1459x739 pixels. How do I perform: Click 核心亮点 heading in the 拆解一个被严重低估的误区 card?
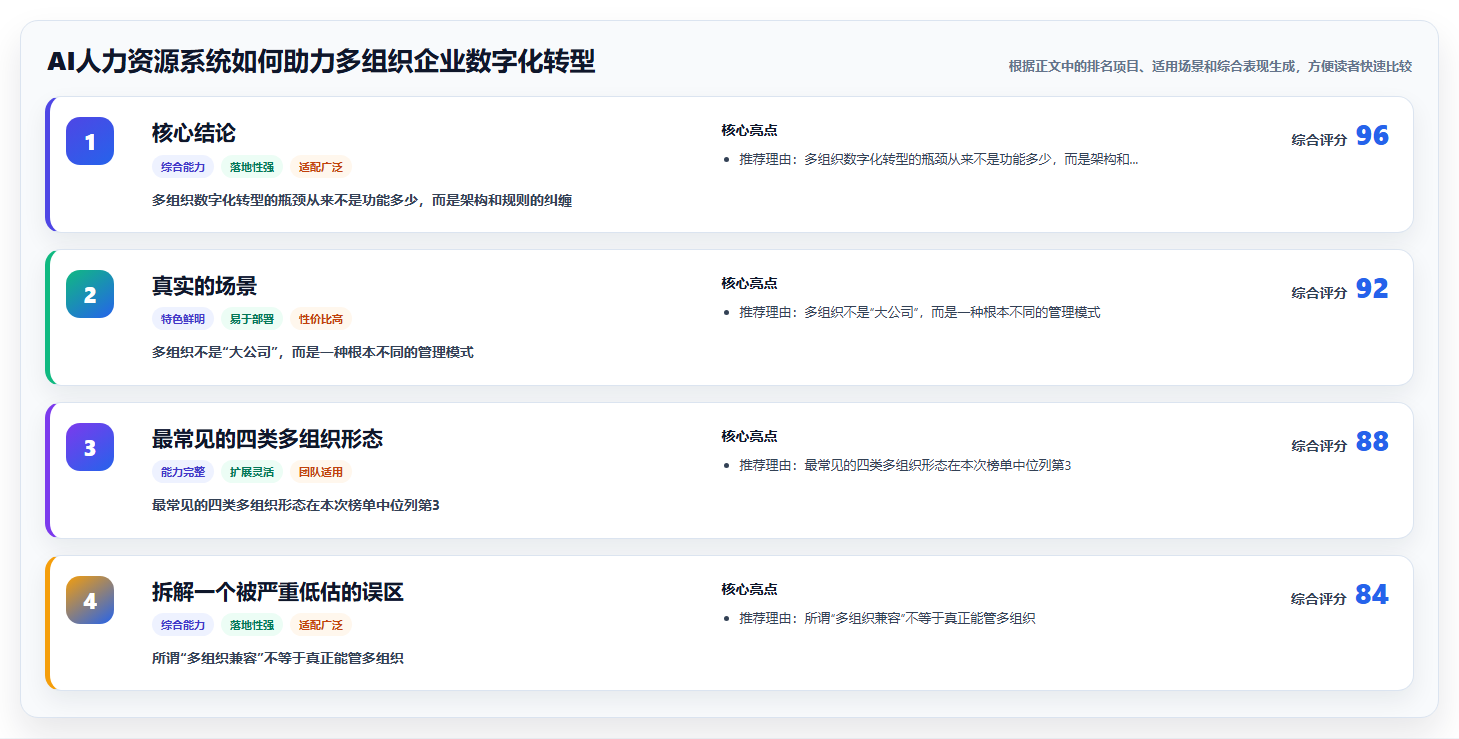coord(749,590)
